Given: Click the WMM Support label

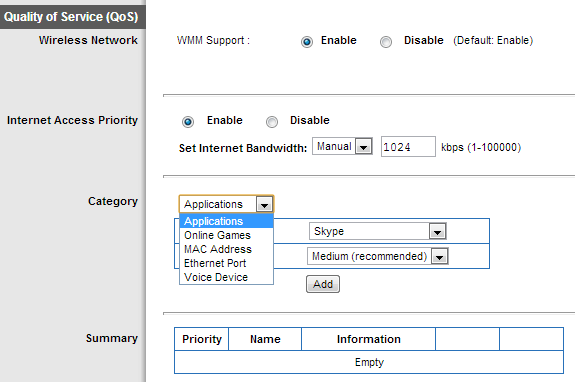Looking at the screenshot, I should pyautogui.click(x=213, y=40).
